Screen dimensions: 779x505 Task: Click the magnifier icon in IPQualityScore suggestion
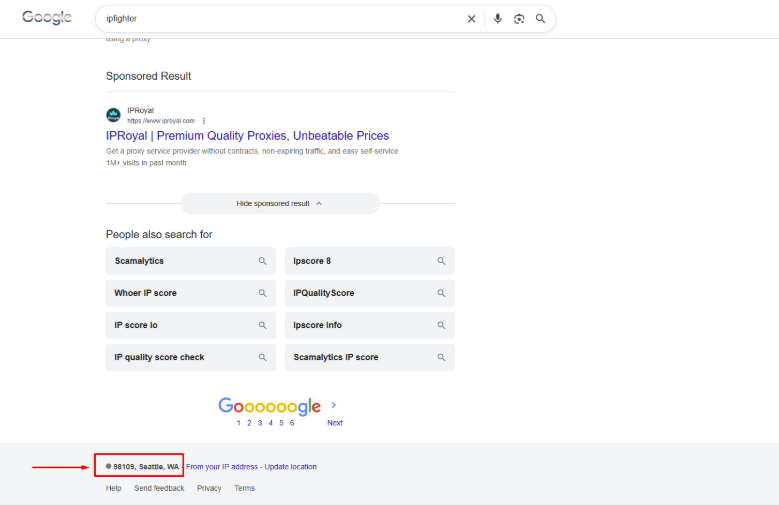[441, 293]
